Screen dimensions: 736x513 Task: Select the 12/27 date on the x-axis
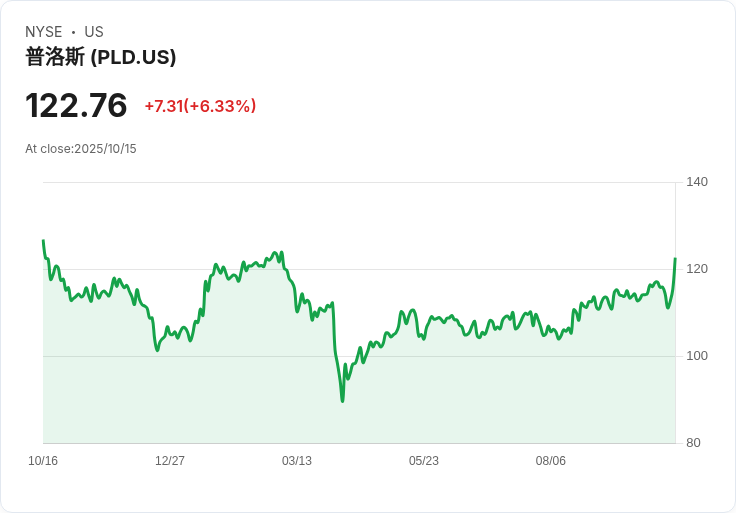click(170, 461)
